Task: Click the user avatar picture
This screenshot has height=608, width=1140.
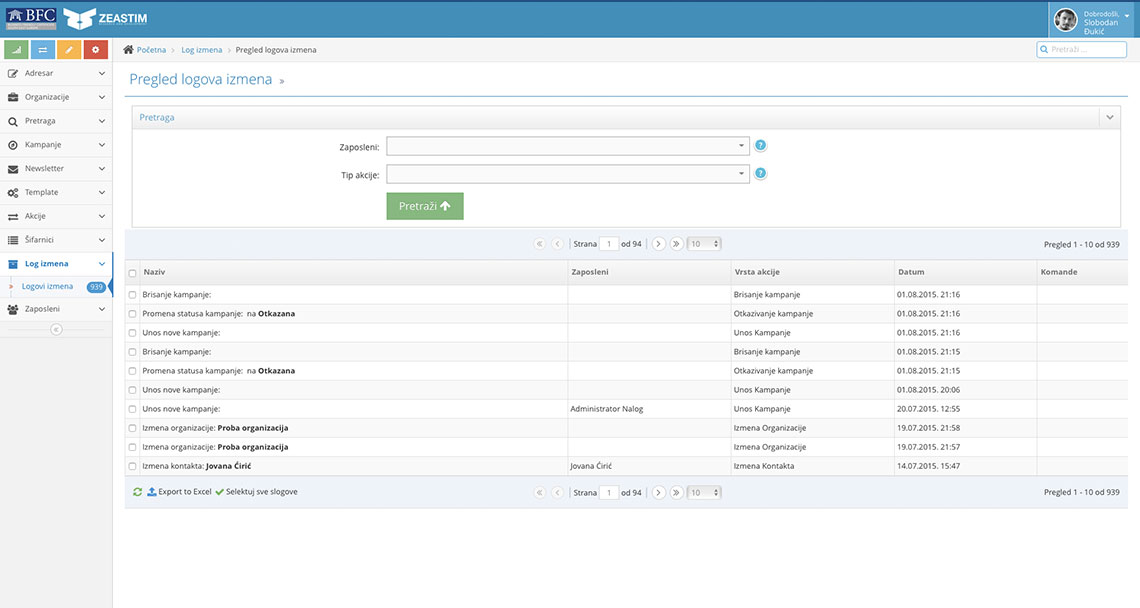Action: (1066, 20)
